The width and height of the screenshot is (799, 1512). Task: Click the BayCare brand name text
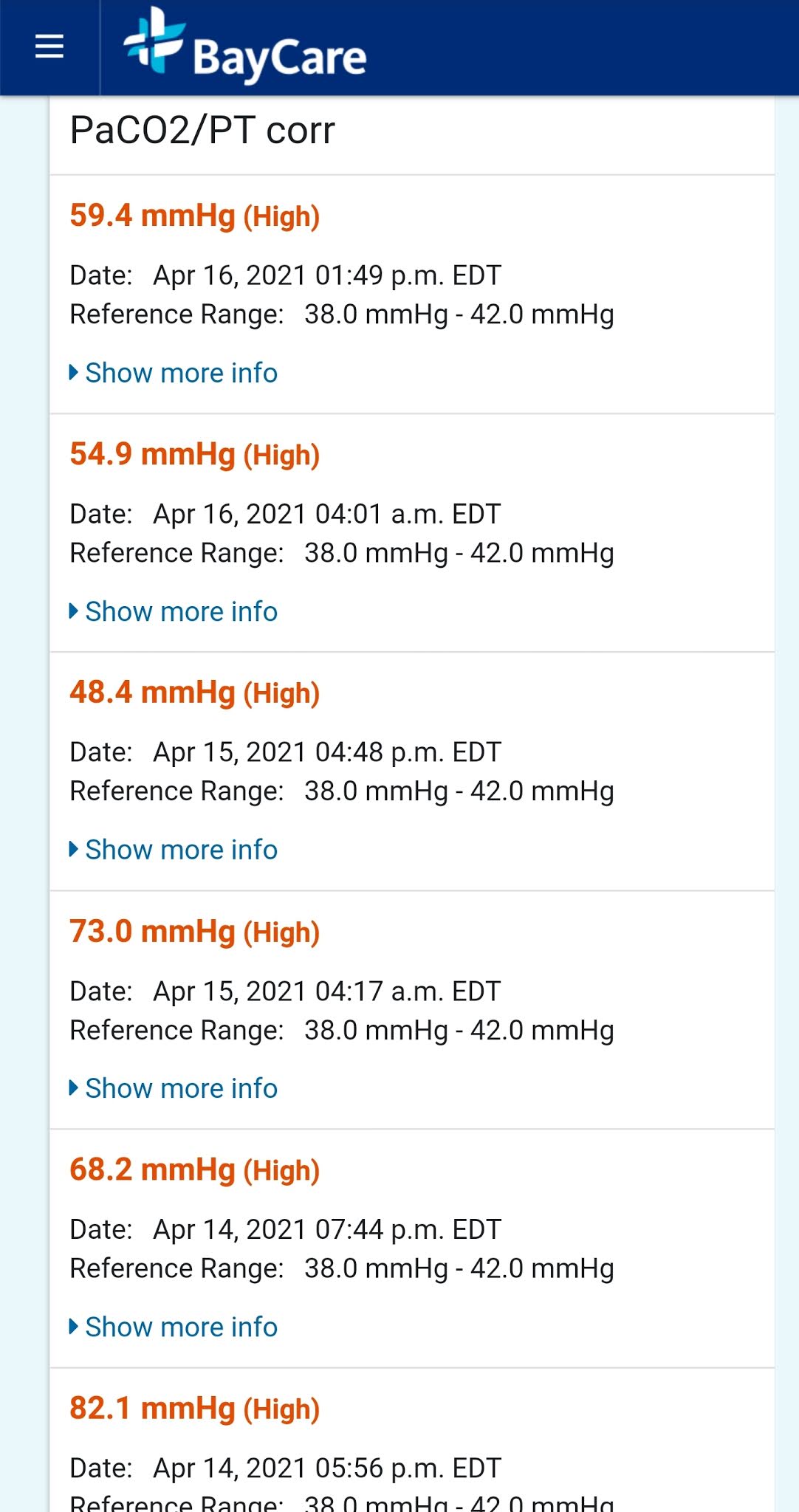tap(279, 58)
